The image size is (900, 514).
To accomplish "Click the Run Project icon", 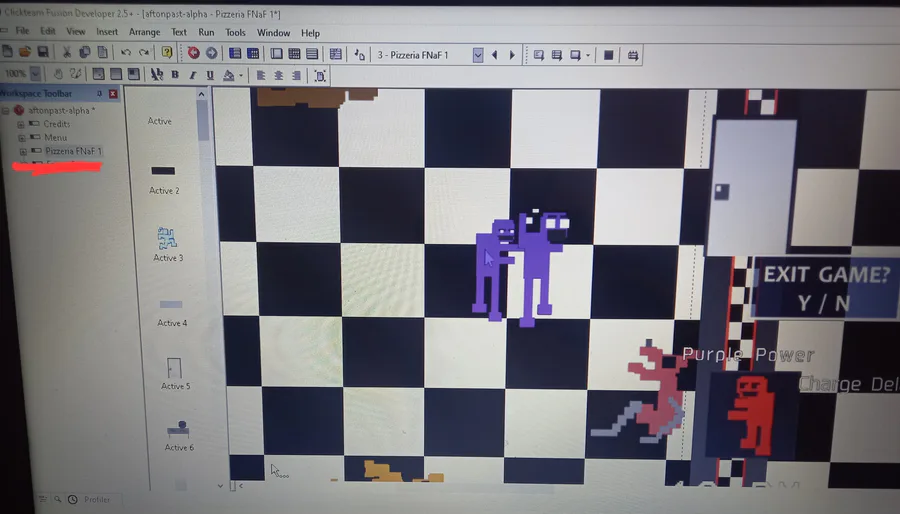I will point(538,55).
